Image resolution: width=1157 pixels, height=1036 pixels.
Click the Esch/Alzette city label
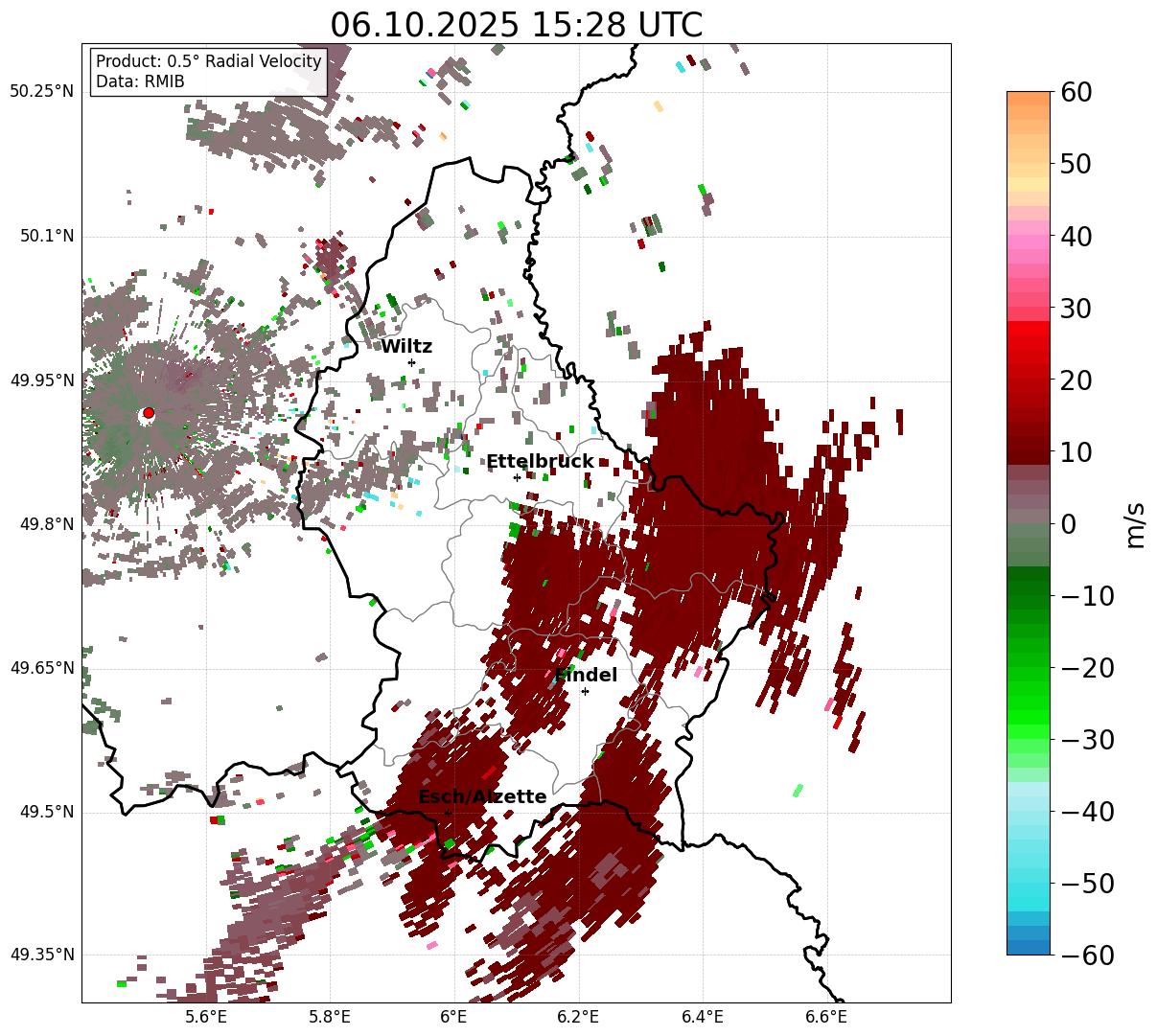coord(482,797)
